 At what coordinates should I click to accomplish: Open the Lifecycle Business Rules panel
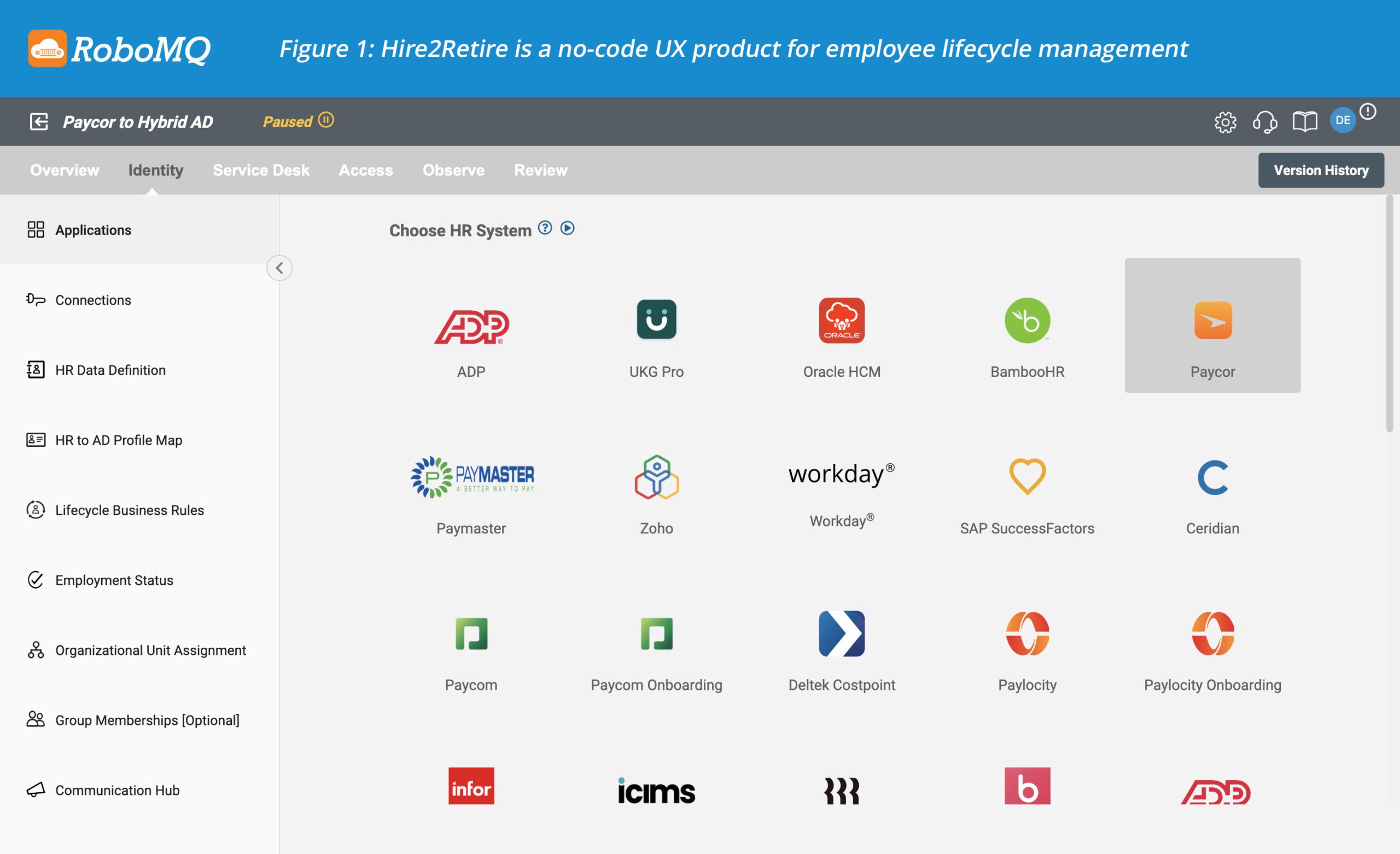tap(130, 510)
